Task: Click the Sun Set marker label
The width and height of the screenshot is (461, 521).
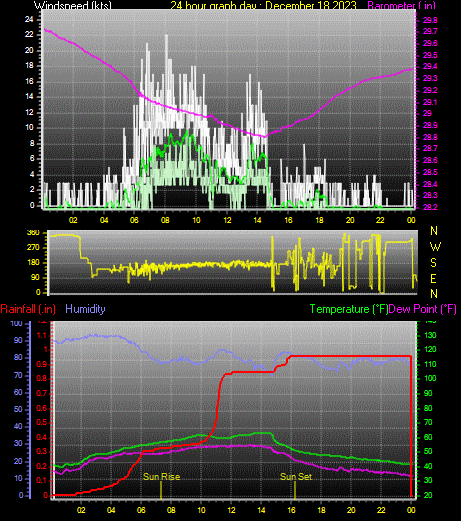Action: tap(296, 477)
